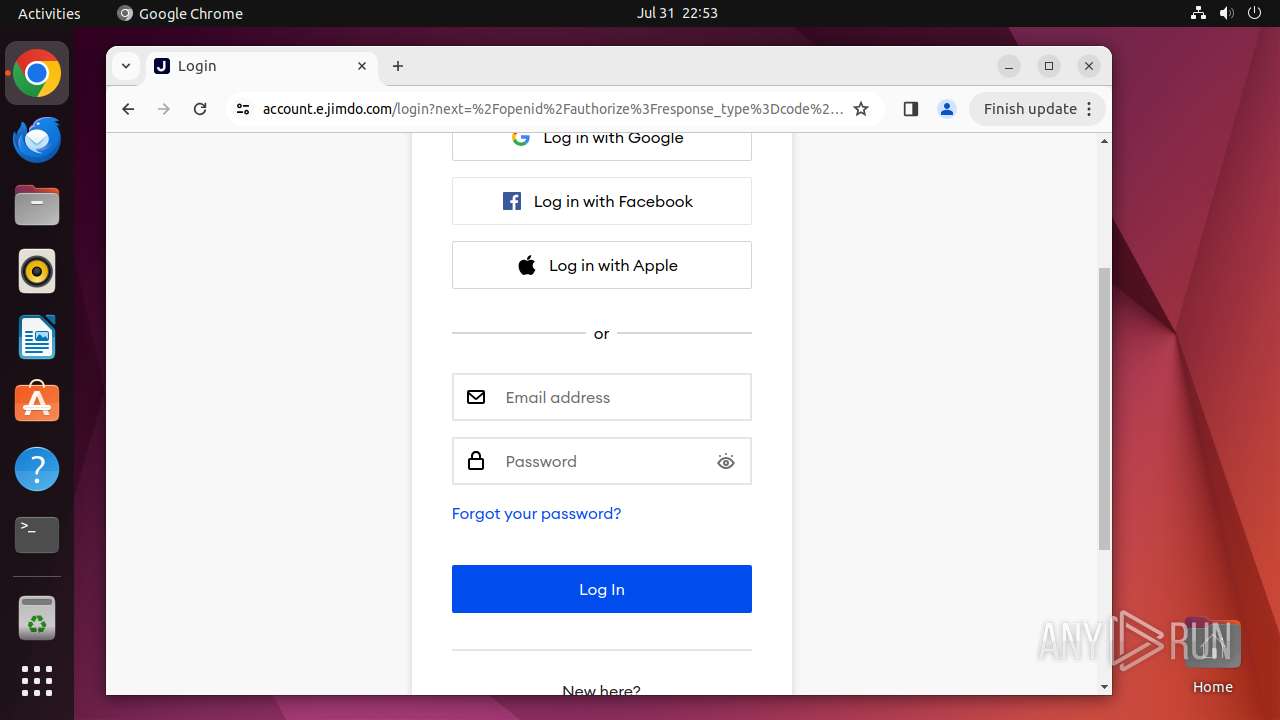Screen dimensions: 1280x720
Task: Go back to the previous page
Action: tap(128, 109)
